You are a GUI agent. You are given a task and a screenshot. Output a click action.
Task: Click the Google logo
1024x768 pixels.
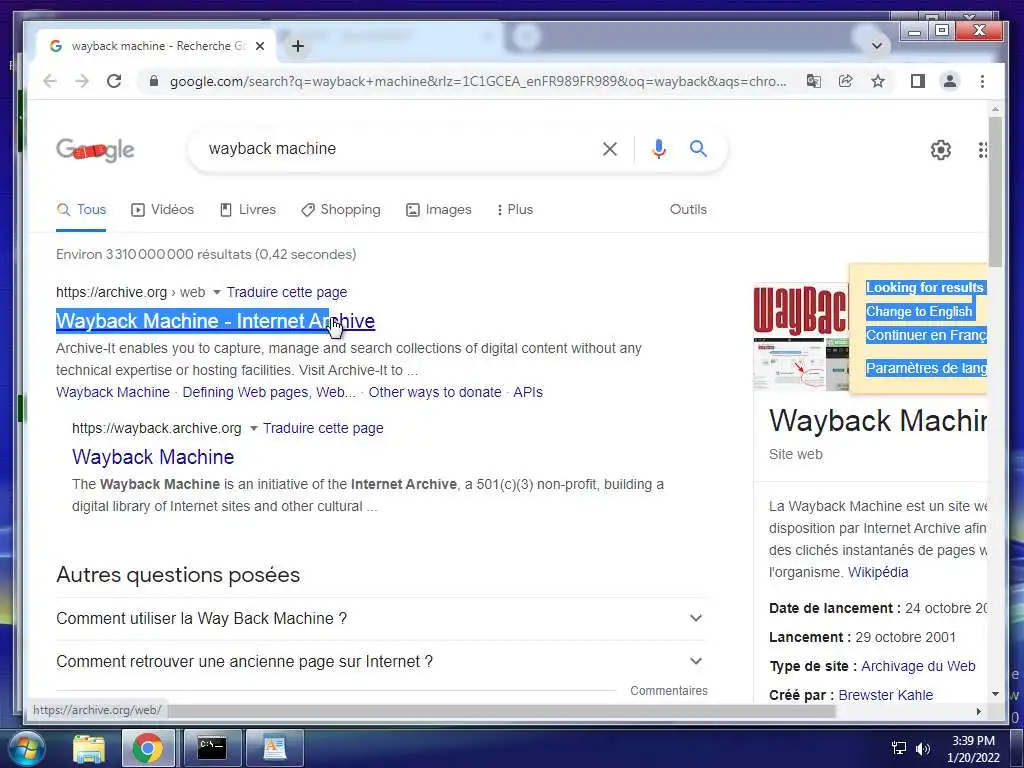(95, 150)
